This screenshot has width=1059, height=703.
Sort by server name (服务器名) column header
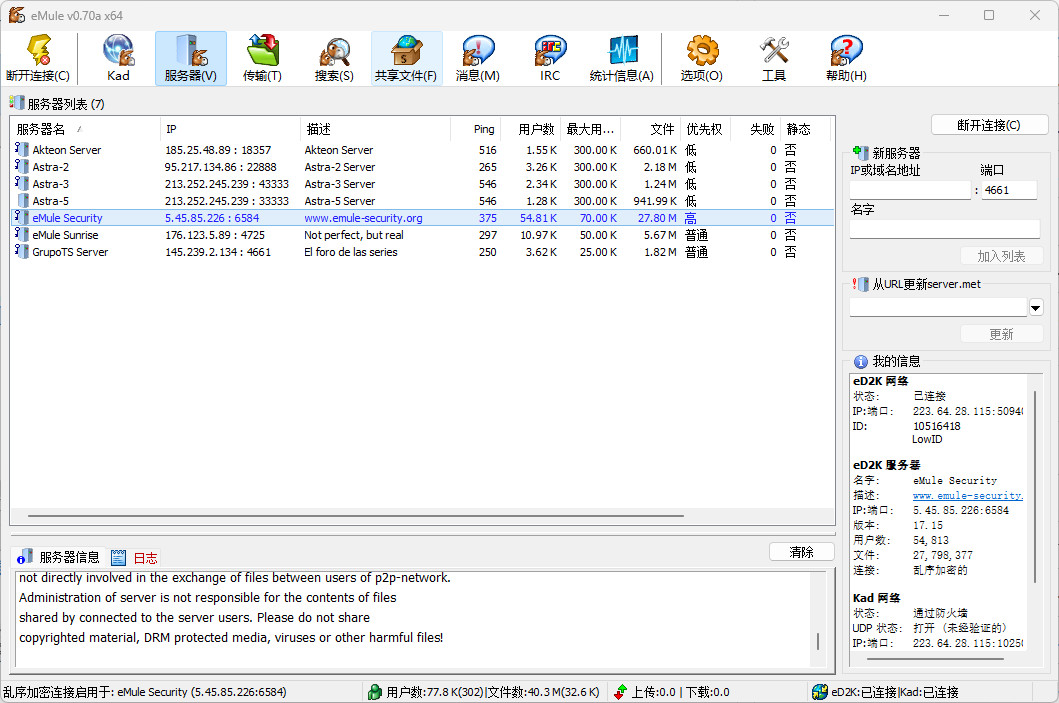[x=85, y=129]
